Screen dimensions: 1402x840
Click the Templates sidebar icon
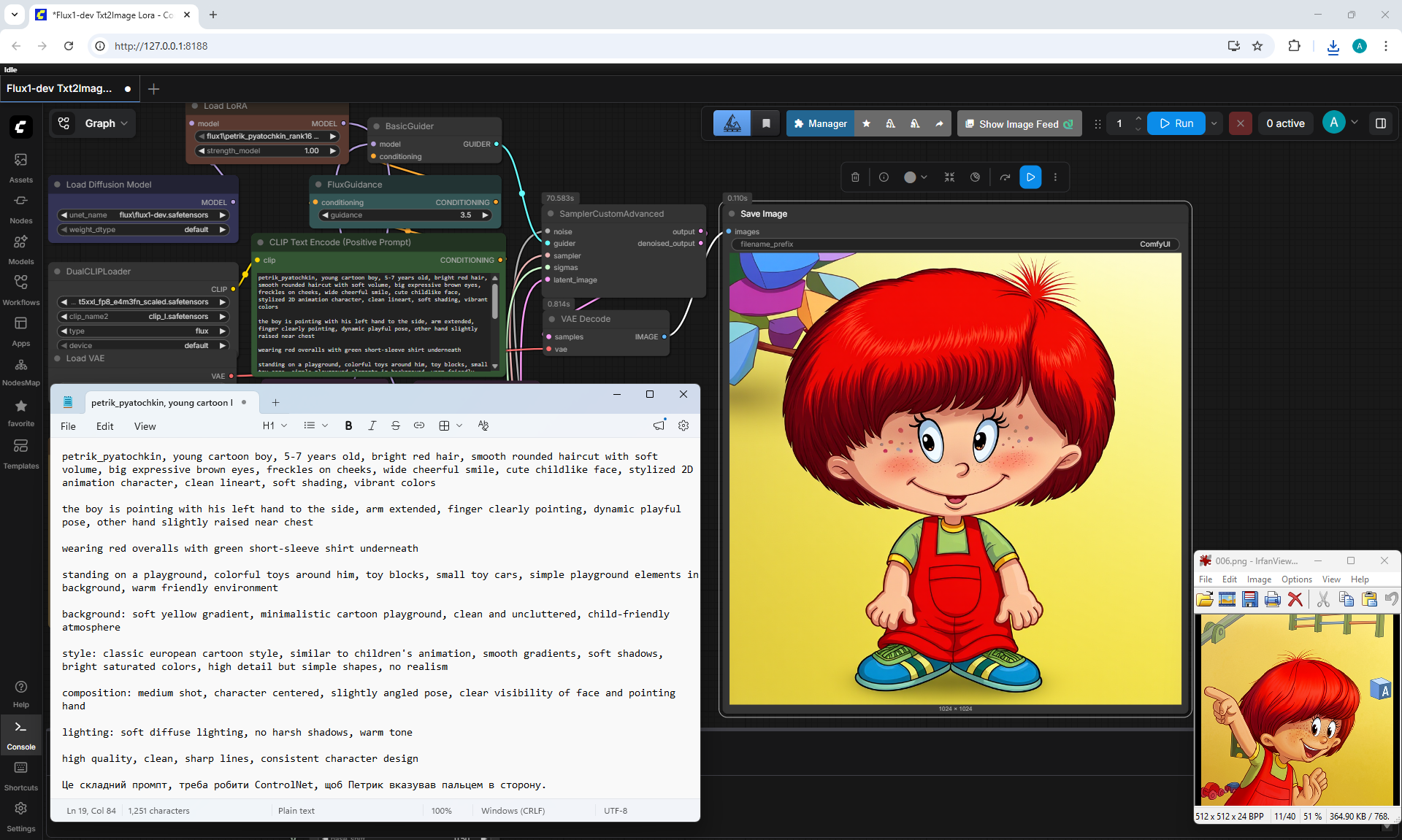click(x=20, y=454)
